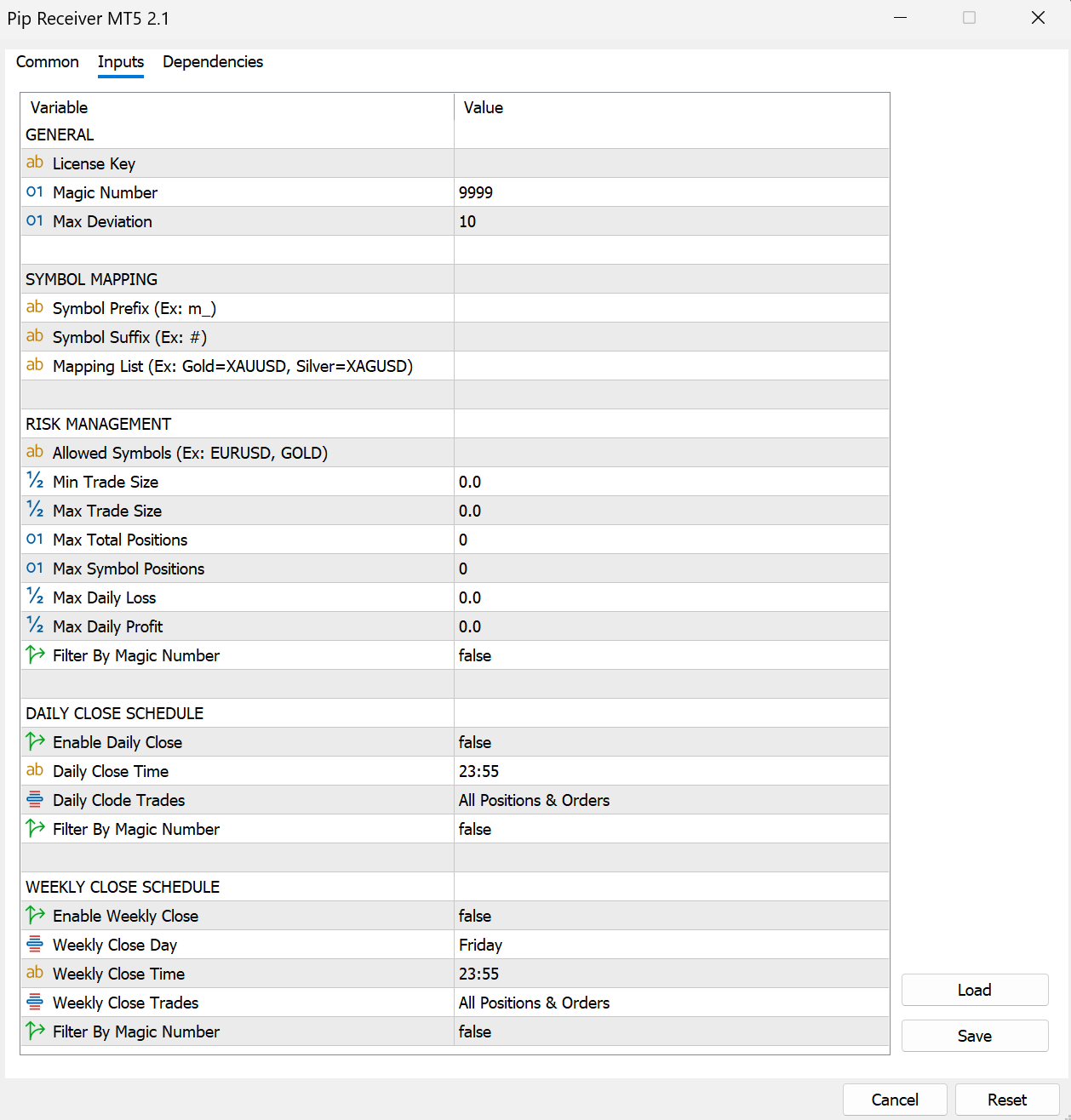Click the enum icon beside Daily Clode Trades
1071x1120 pixels.
[x=35, y=800]
